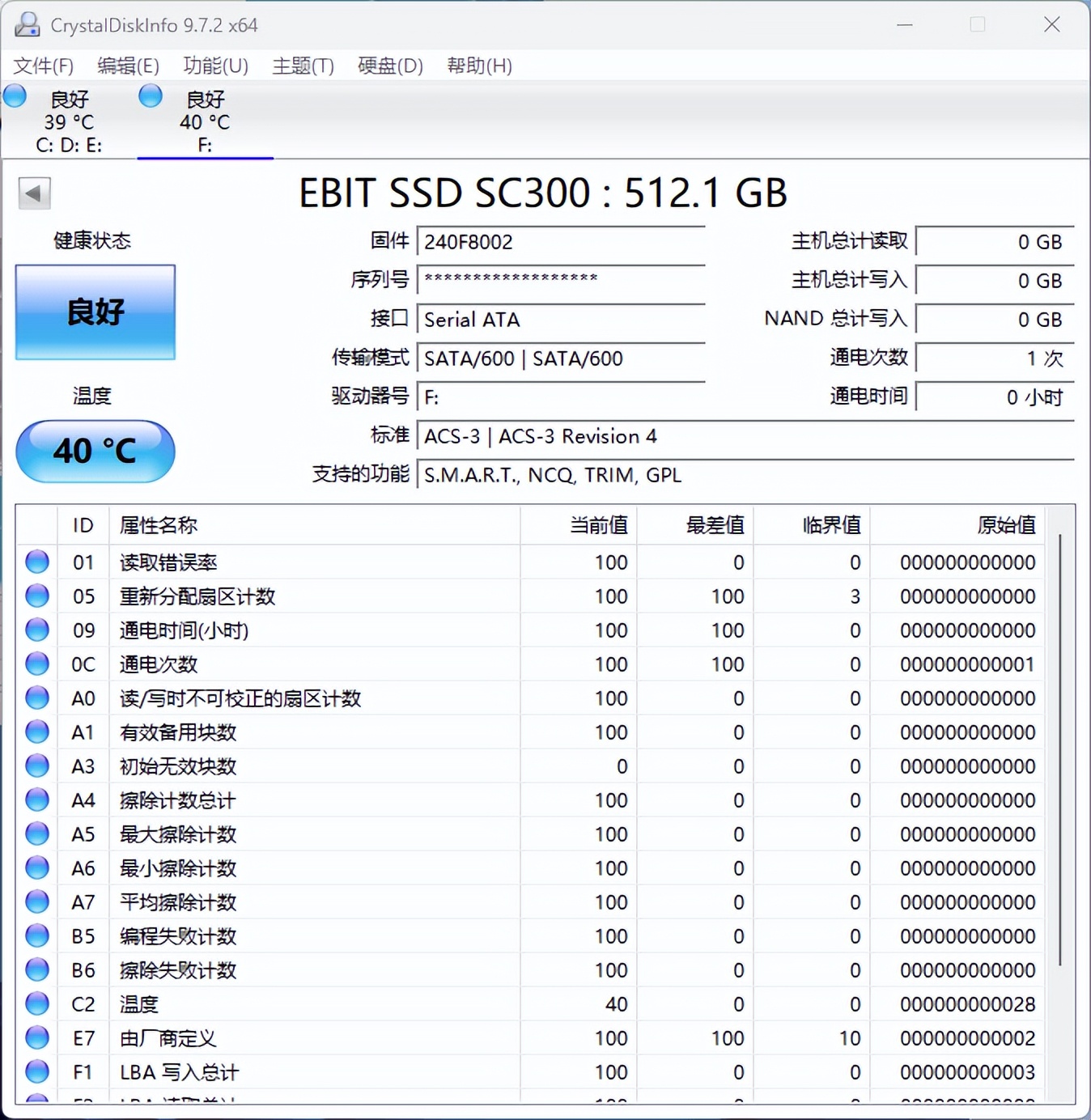This screenshot has height=1120, width=1091.
Task: Click the 40 °C temperature indicator
Action: pyautogui.click(x=95, y=452)
